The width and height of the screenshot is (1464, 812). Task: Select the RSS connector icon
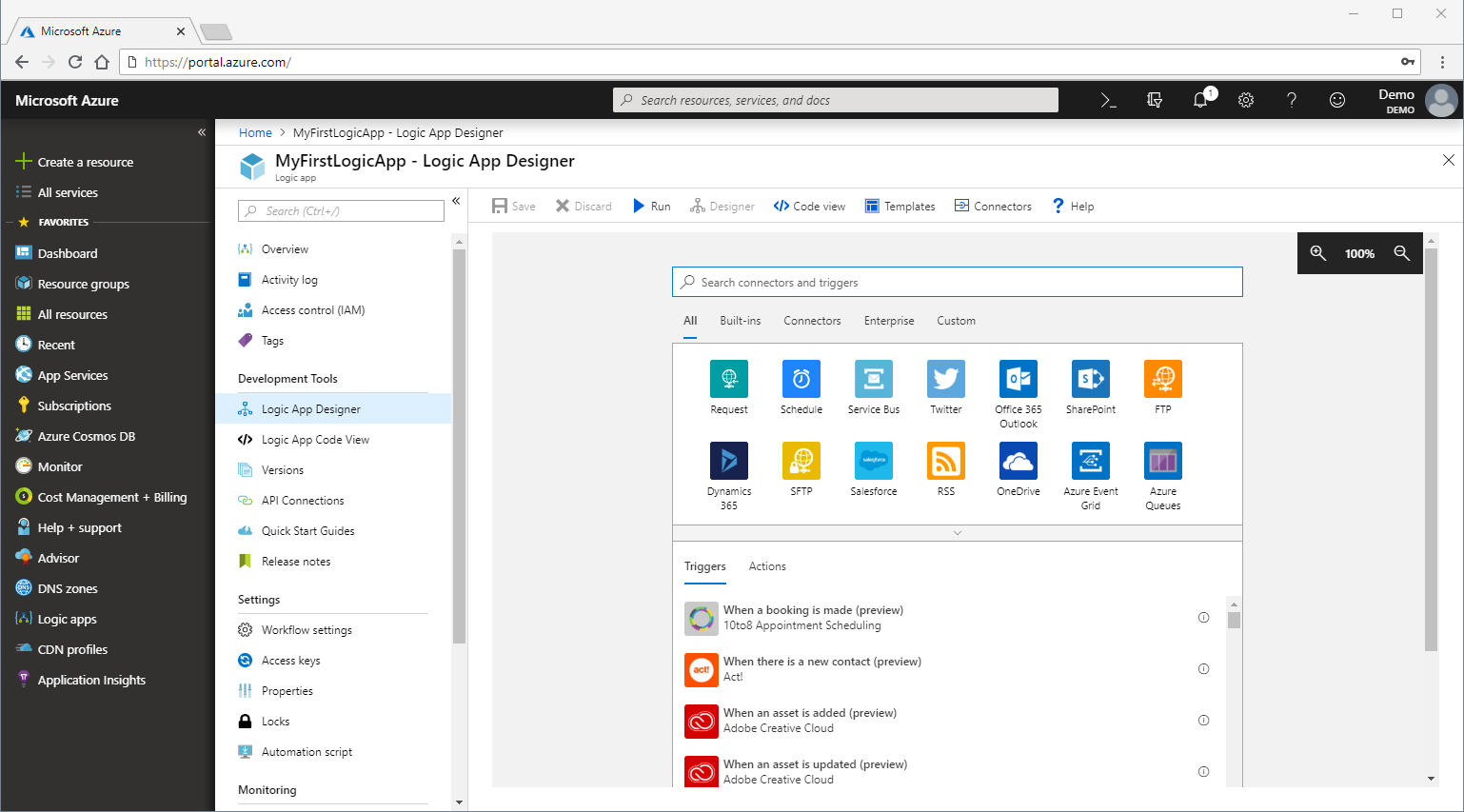point(946,461)
